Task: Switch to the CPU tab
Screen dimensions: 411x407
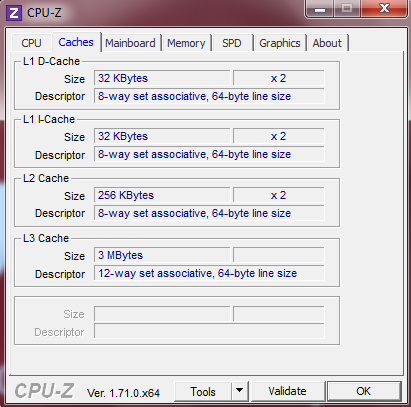Action: coord(31,43)
